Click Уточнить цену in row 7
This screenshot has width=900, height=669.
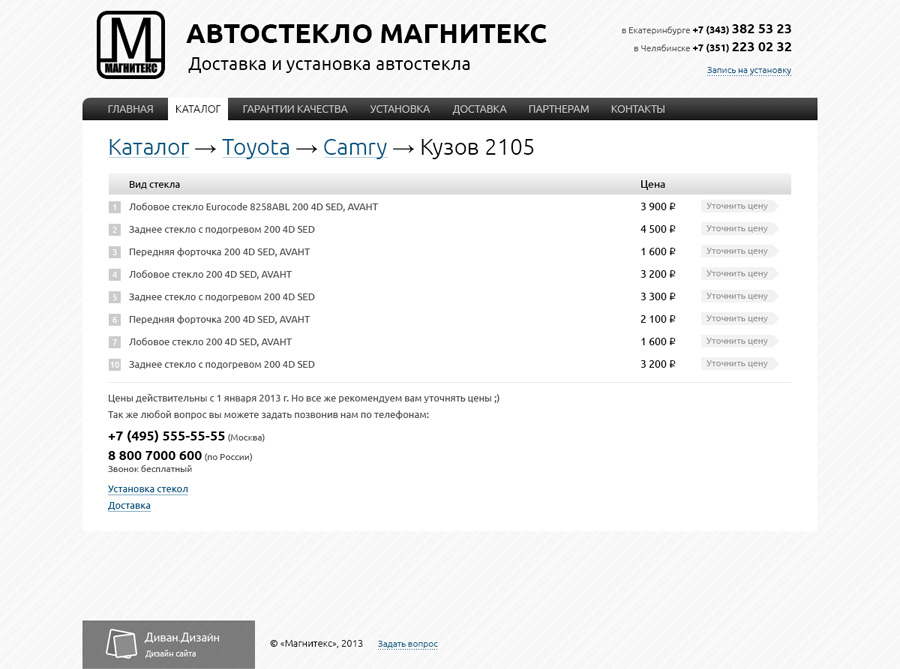(739, 341)
